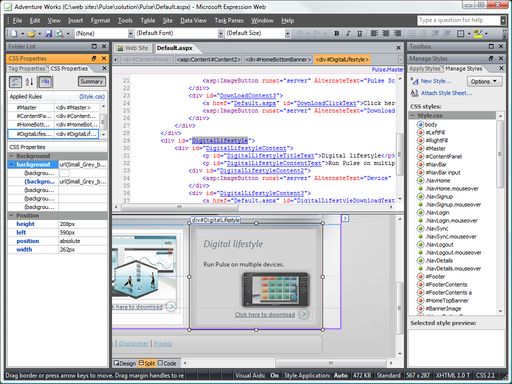The image size is (512, 384).
Task: Click the Summary button
Action: click(x=92, y=81)
